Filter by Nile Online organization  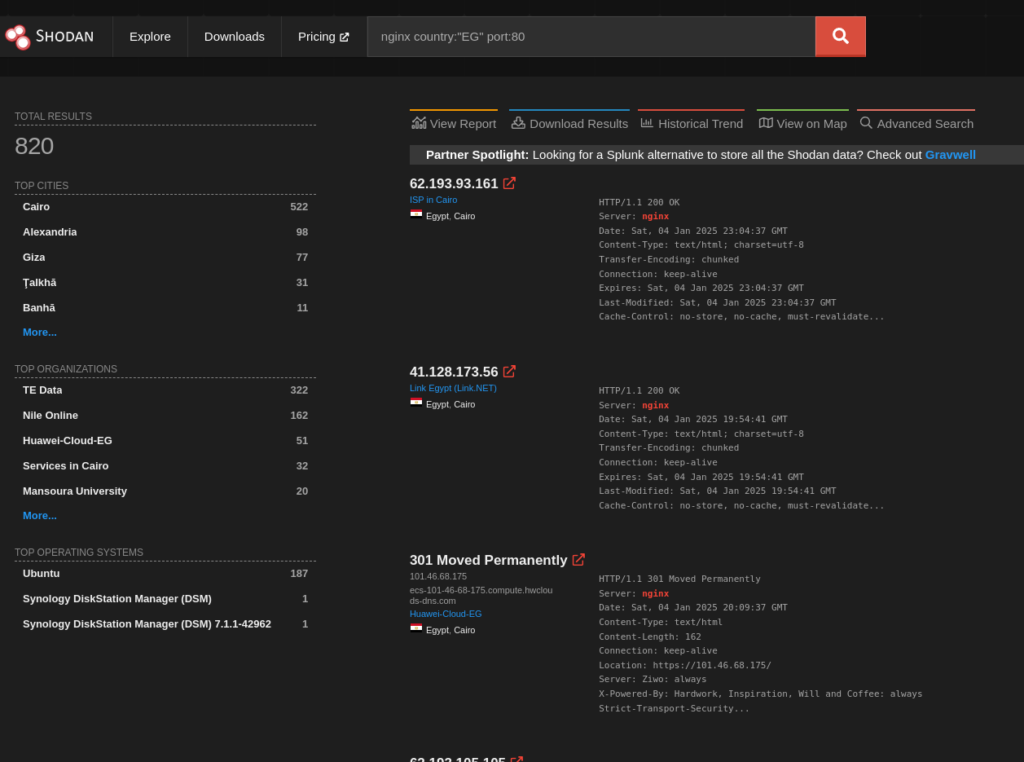pyautogui.click(x=50, y=415)
